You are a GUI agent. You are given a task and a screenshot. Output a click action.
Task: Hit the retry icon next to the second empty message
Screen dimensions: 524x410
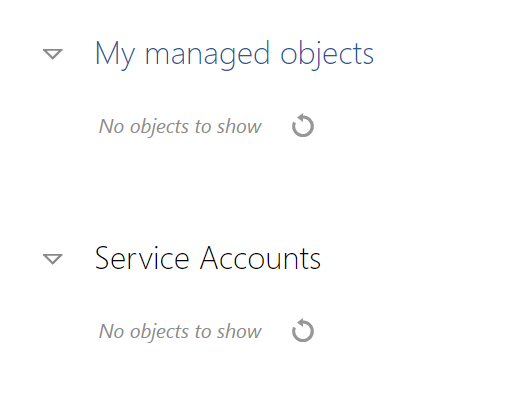(x=303, y=330)
